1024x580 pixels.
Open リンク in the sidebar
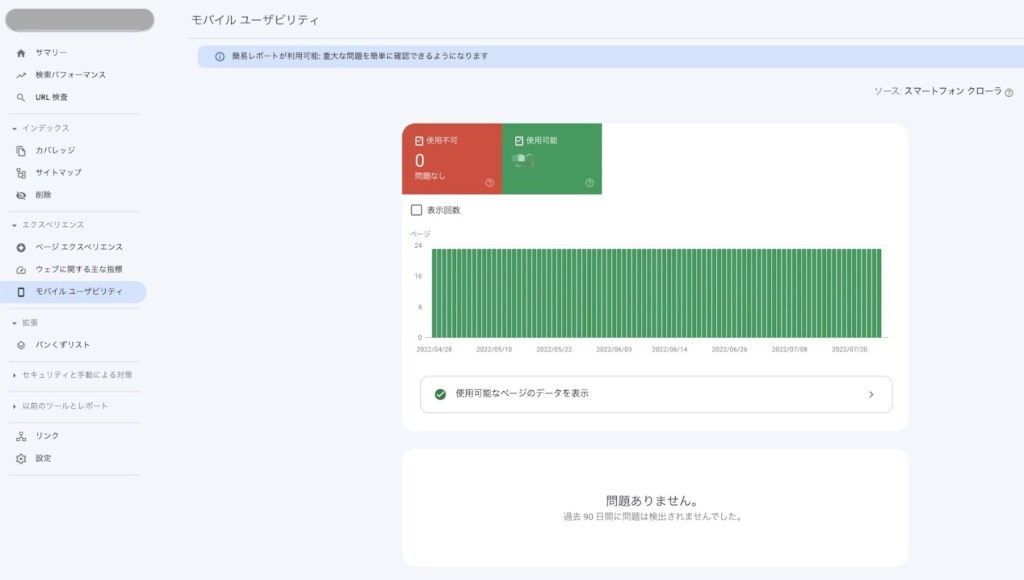[x=47, y=436]
